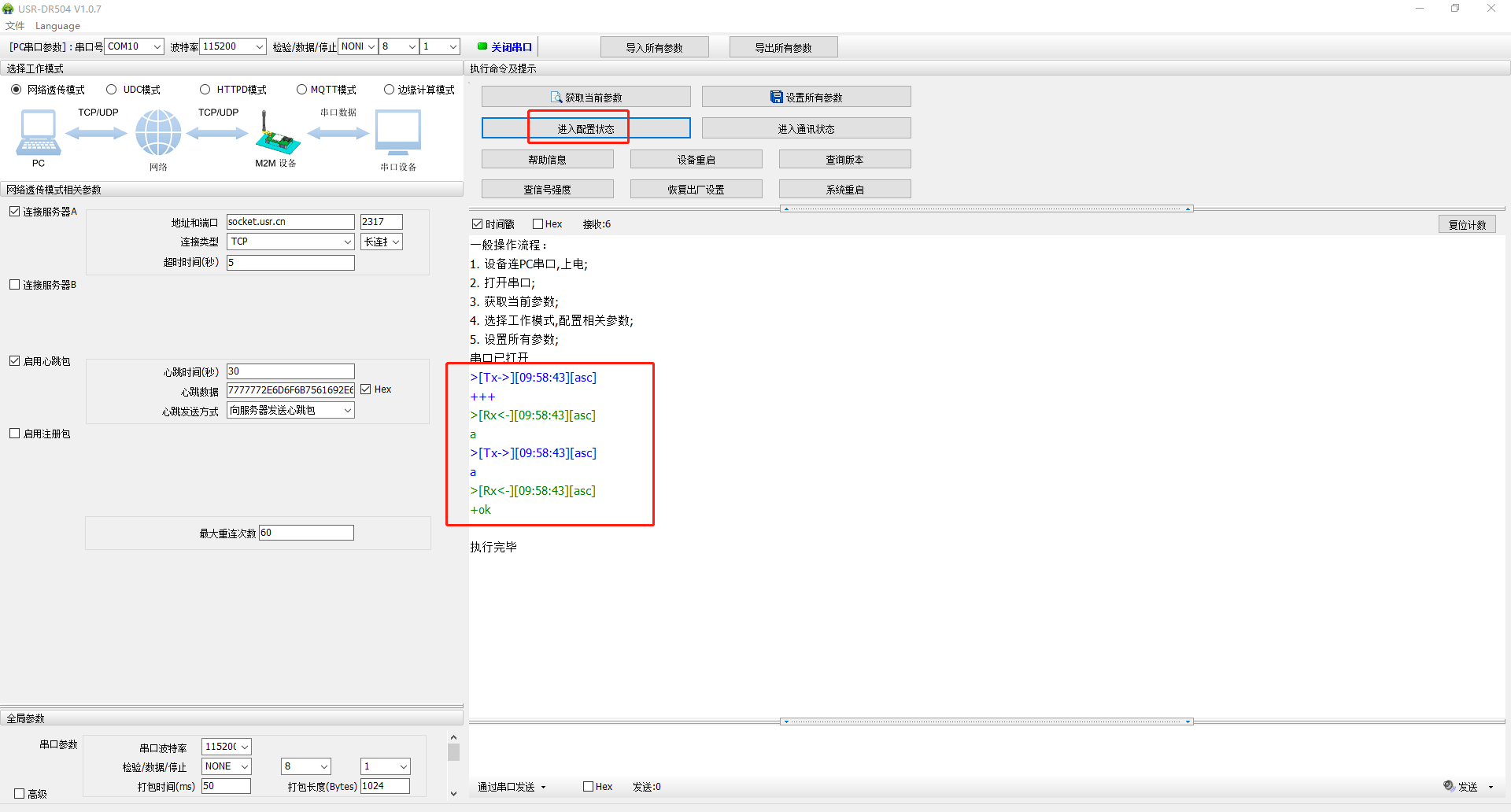Click the green close serial port indicator
This screenshot has height=812, width=1511.
(482, 46)
